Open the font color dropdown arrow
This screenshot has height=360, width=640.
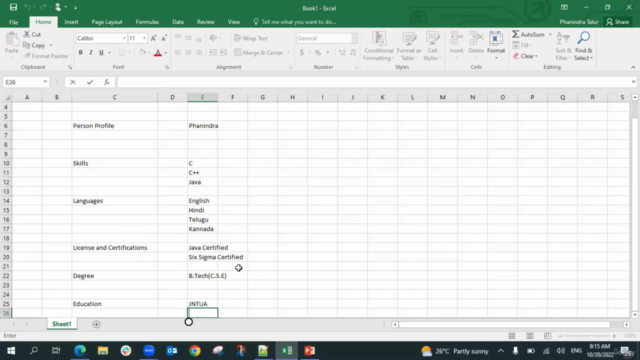165,53
